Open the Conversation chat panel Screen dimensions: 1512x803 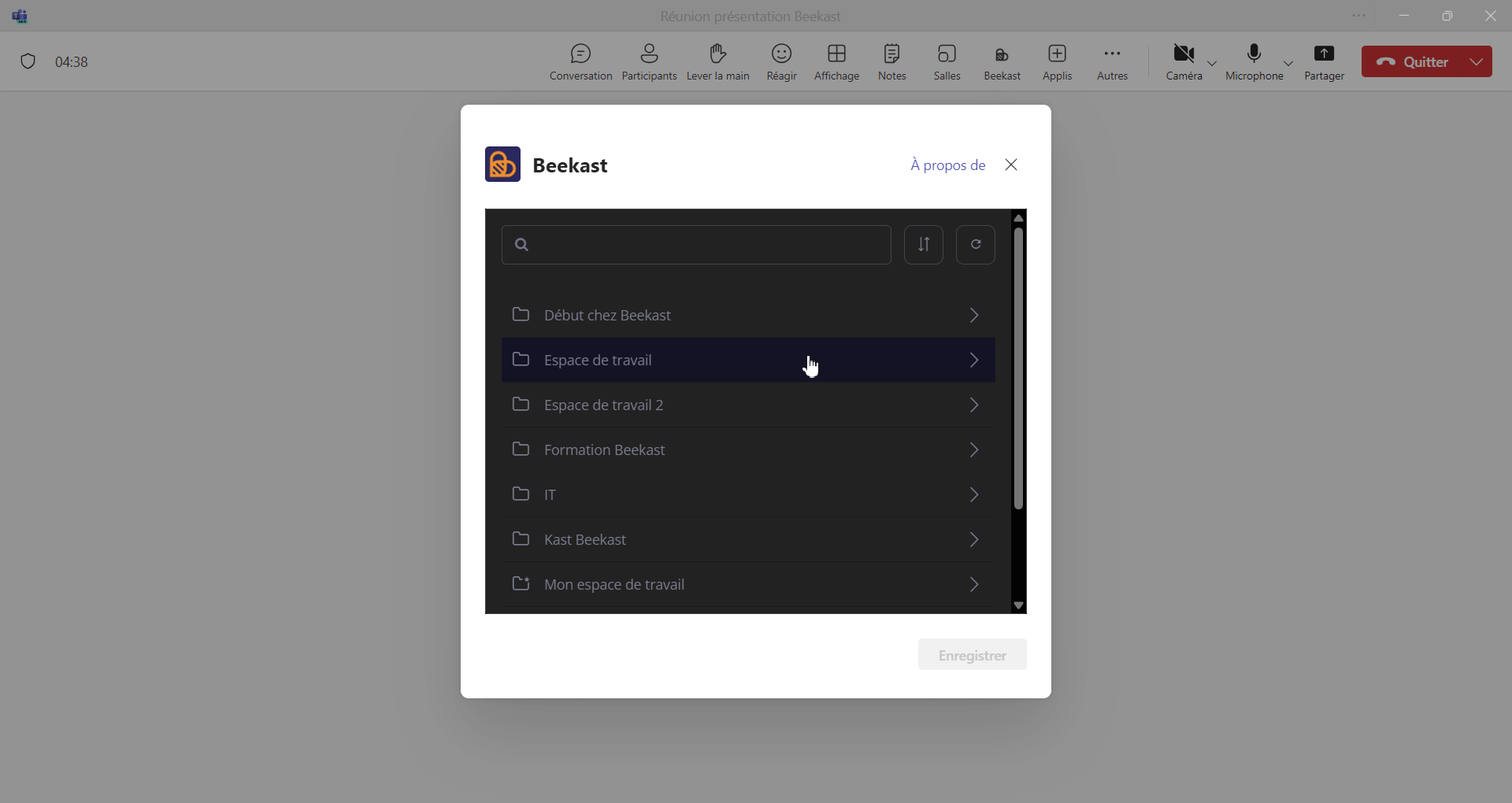click(x=580, y=62)
